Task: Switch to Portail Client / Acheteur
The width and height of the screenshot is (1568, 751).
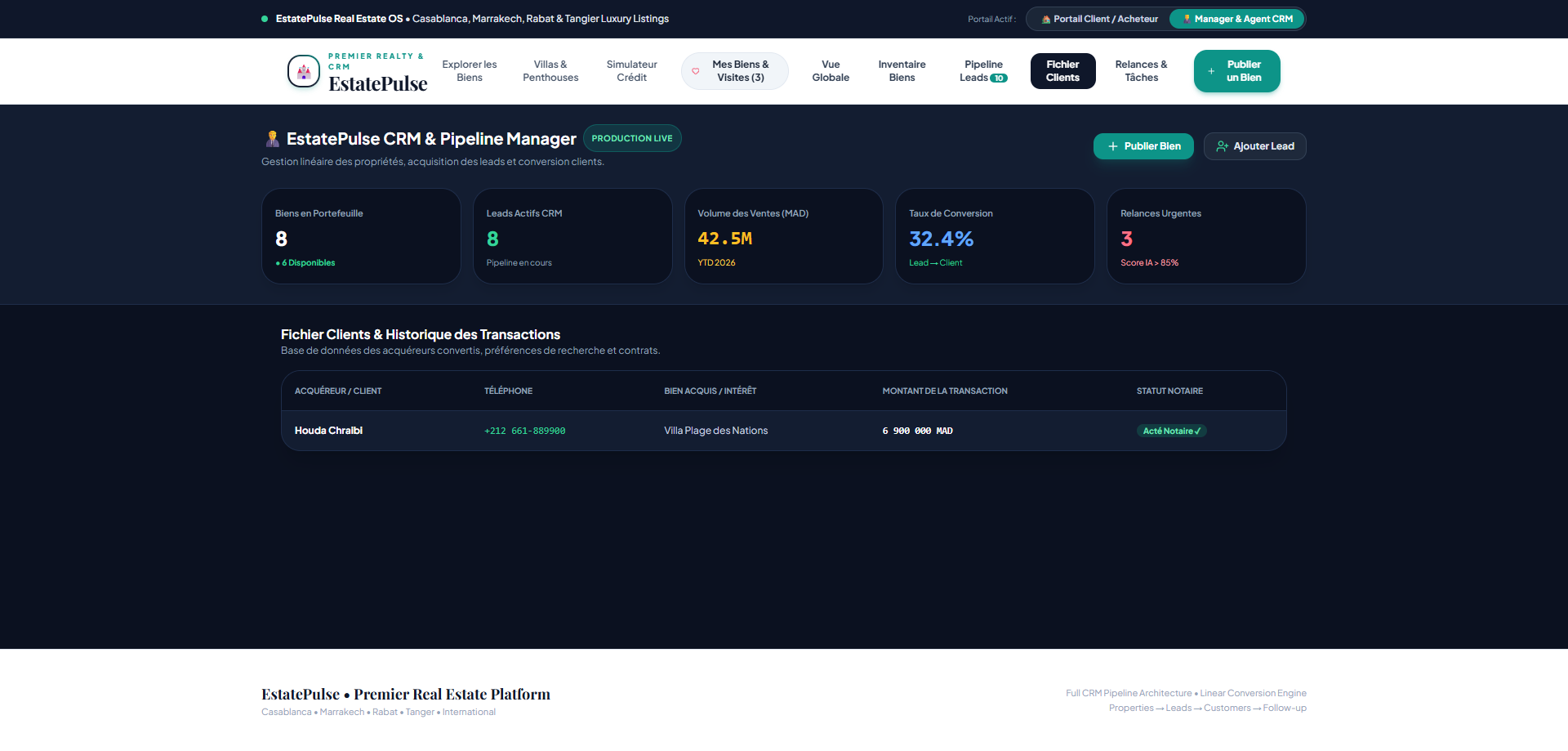Action: coord(1099,19)
